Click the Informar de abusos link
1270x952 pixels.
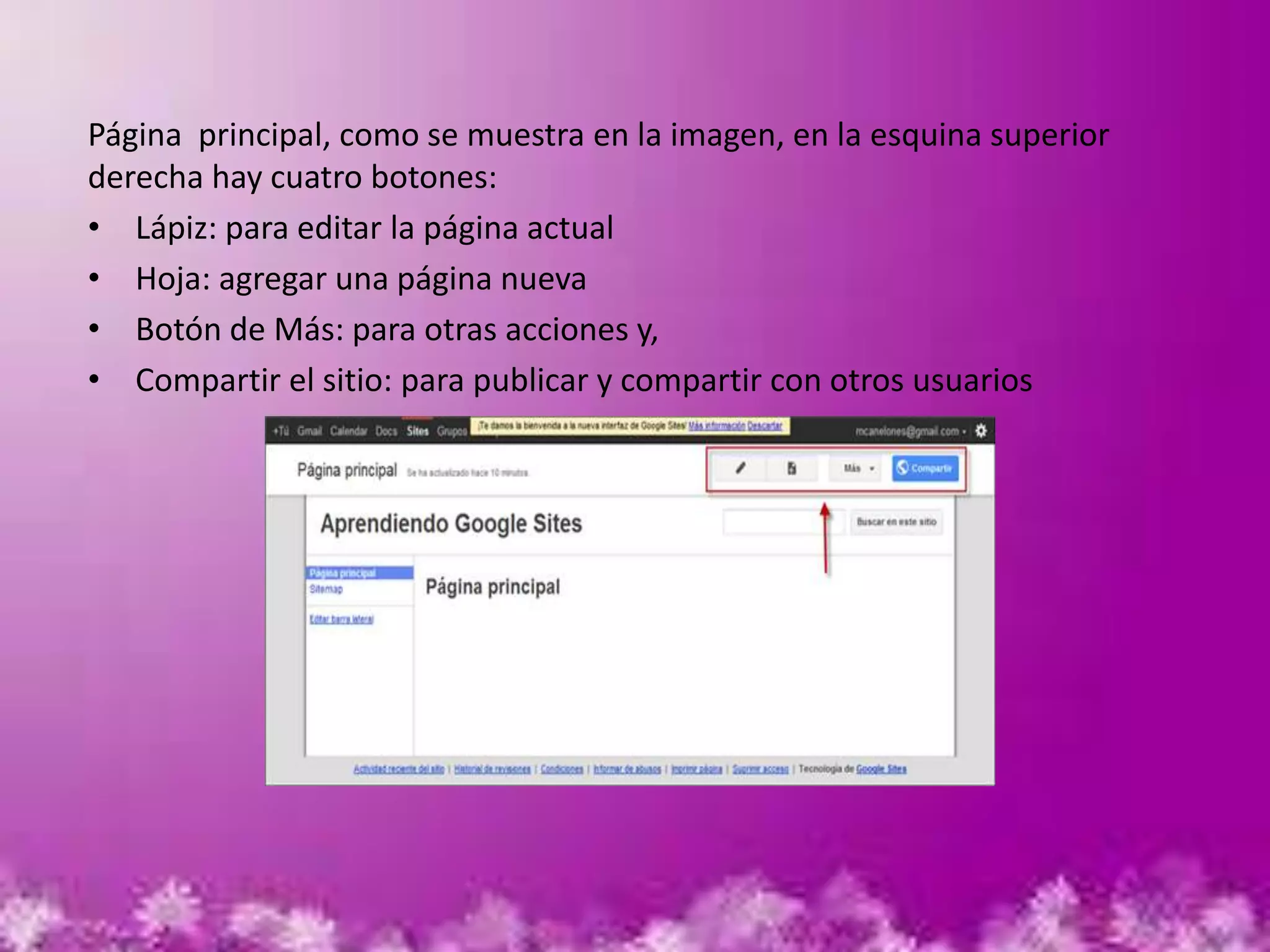click(627, 769)
